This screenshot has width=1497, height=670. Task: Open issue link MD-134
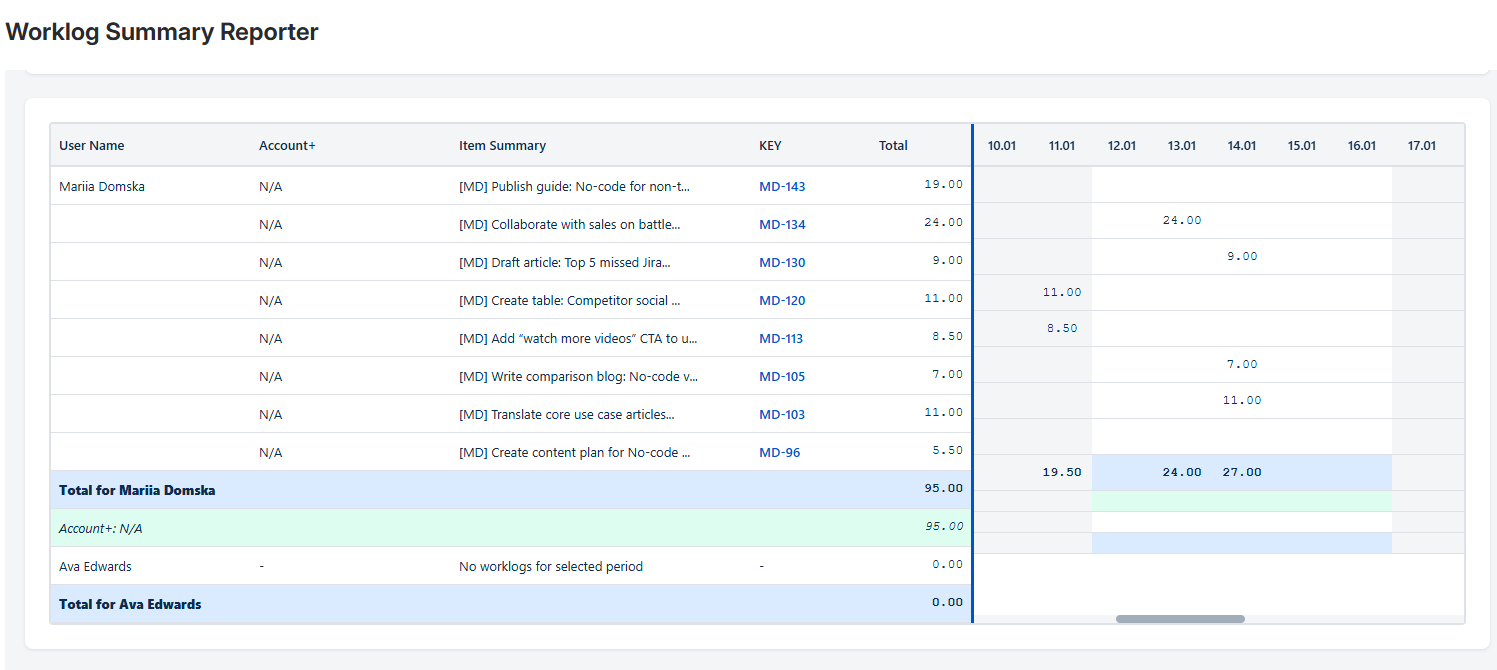click(782, 224)
